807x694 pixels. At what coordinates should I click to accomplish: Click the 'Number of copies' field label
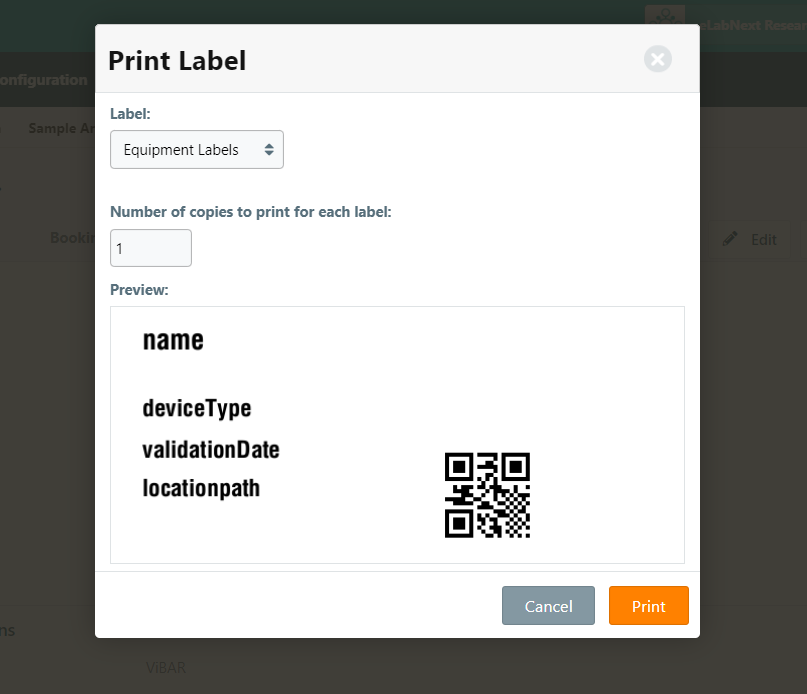click(x=251, y=212)
